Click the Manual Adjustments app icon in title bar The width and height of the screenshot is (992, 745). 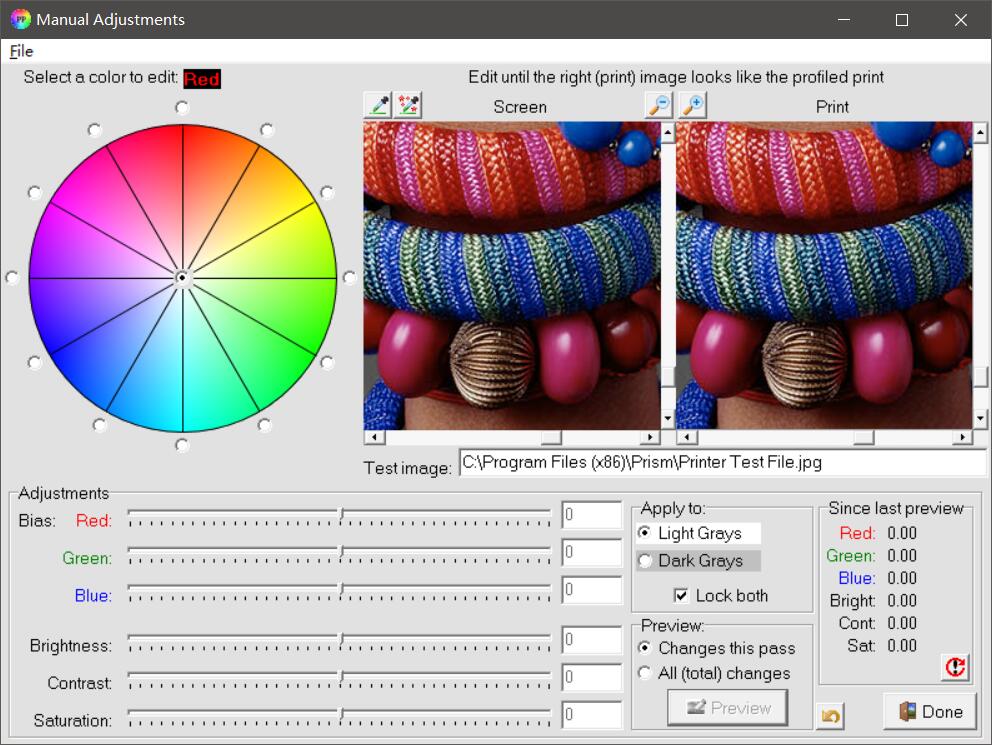(20, 19)
